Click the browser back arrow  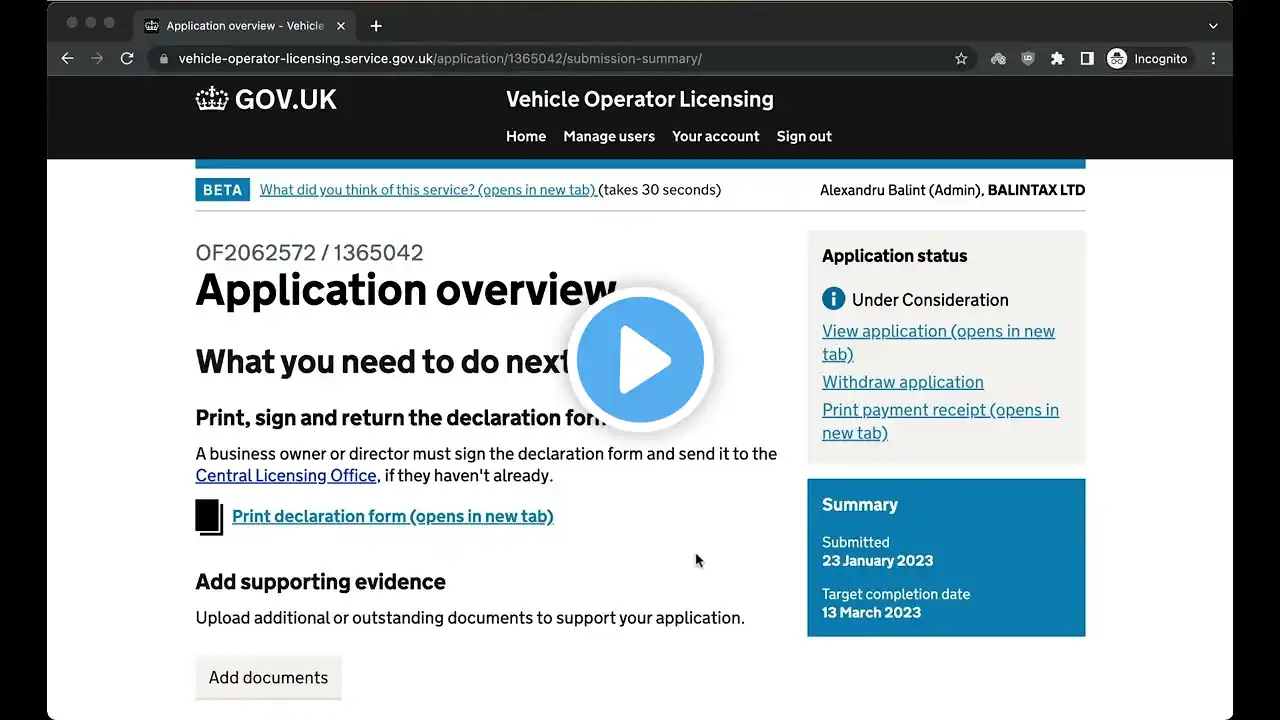[x=67, y=59]
